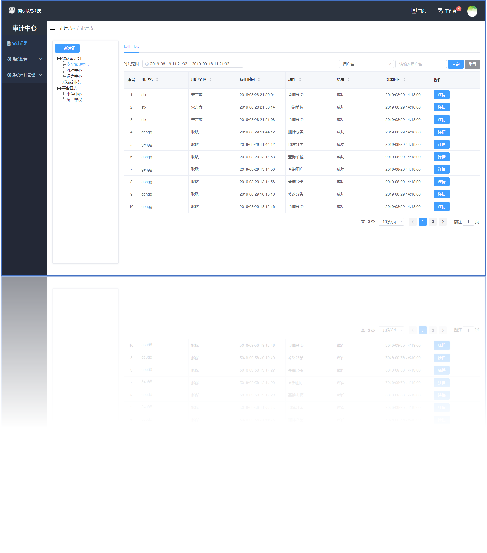Open notifications with the red badge
Image resolution: width=487 pixels, height=553 pixels.
click(x=449, y=11)
